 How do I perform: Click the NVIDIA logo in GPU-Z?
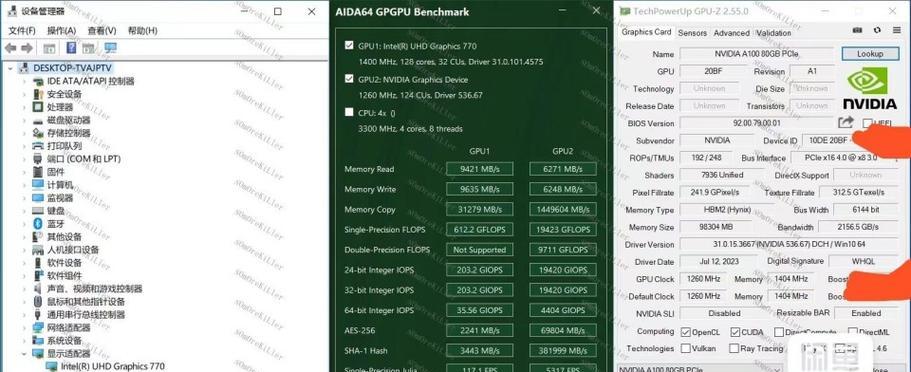pos(869,88)
